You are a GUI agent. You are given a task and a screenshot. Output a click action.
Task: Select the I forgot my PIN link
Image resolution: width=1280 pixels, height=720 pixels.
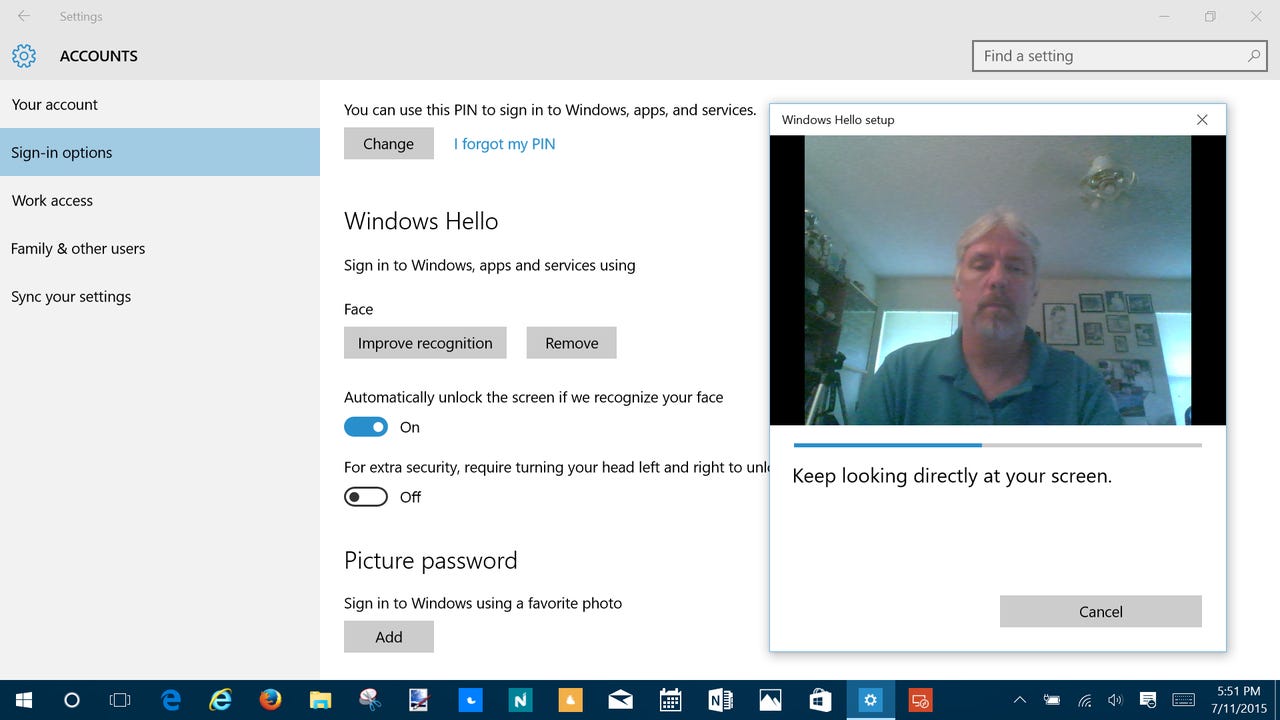504,143
